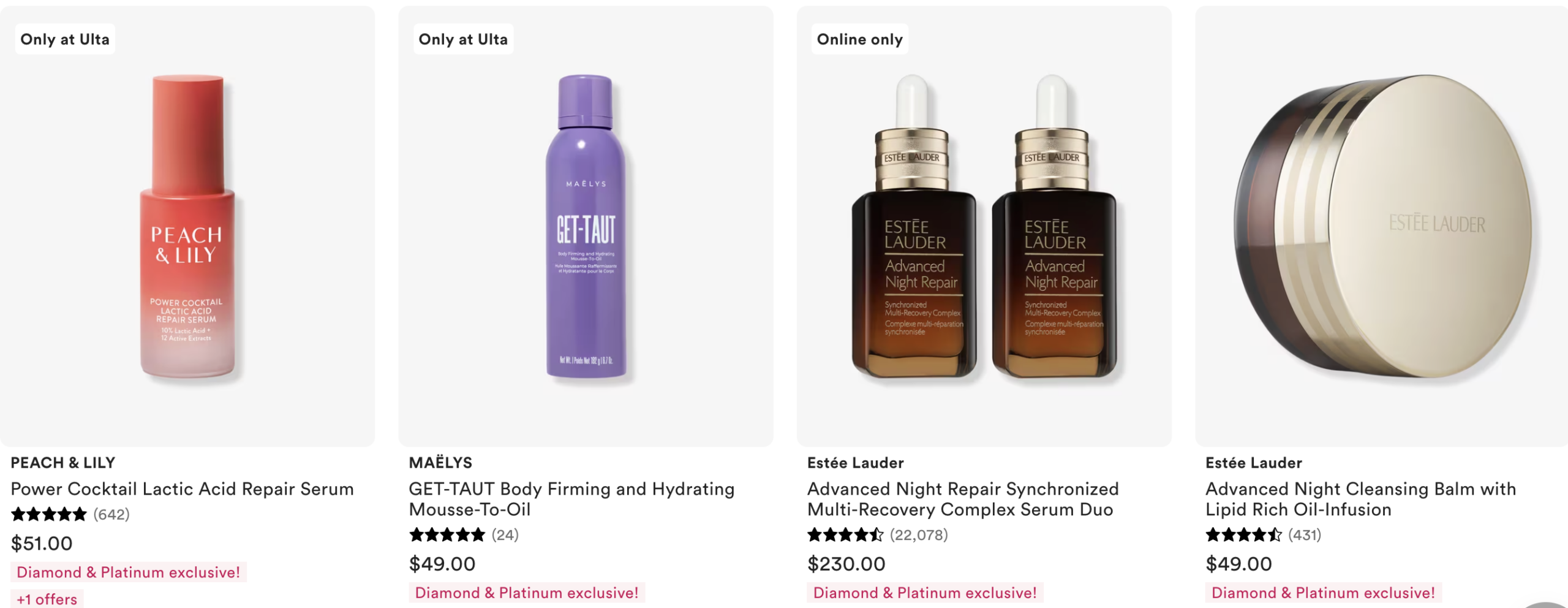Click the Advanced Night Cleansing Balm title
This screenshot has width=1568, height=608.
click(x=1360, y=499)
